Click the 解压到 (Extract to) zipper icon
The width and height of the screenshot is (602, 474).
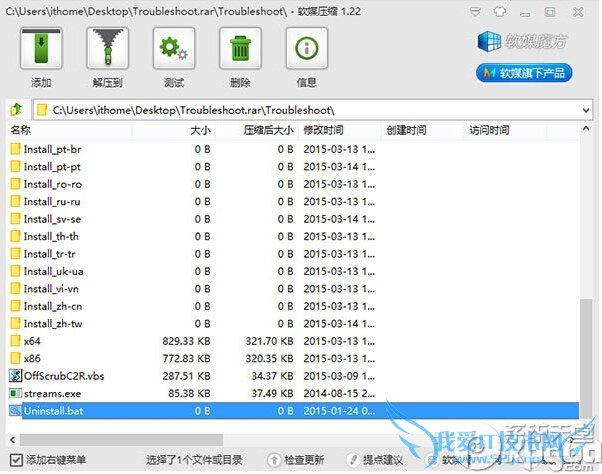108,48
